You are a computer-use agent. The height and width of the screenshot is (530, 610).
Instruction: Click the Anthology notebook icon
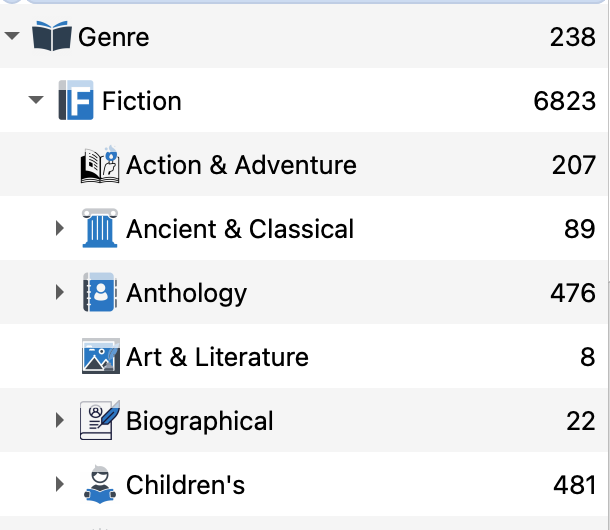click(x=100, y=293)
